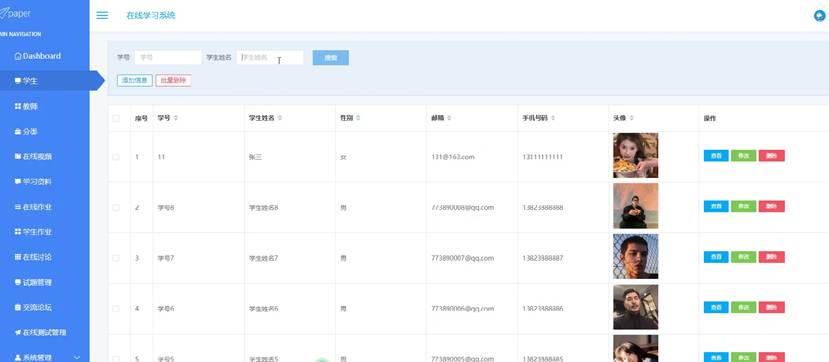Open the user avatar icon in top bar
The image size is (829, 362).
point(820,16)
